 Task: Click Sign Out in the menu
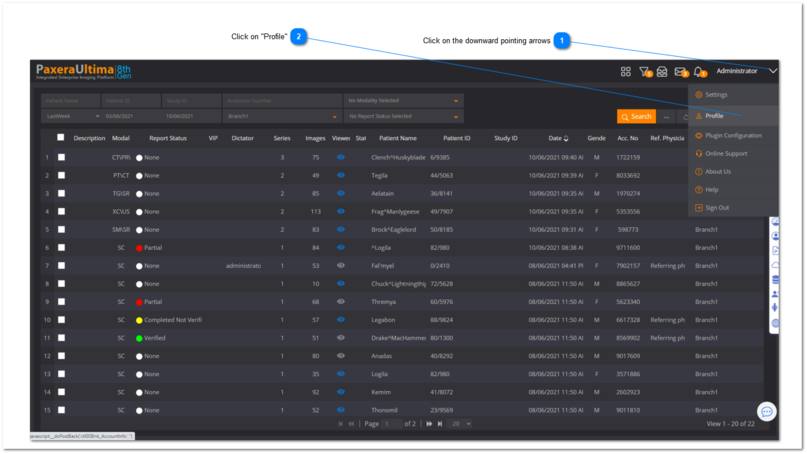(x=717, y=208)
